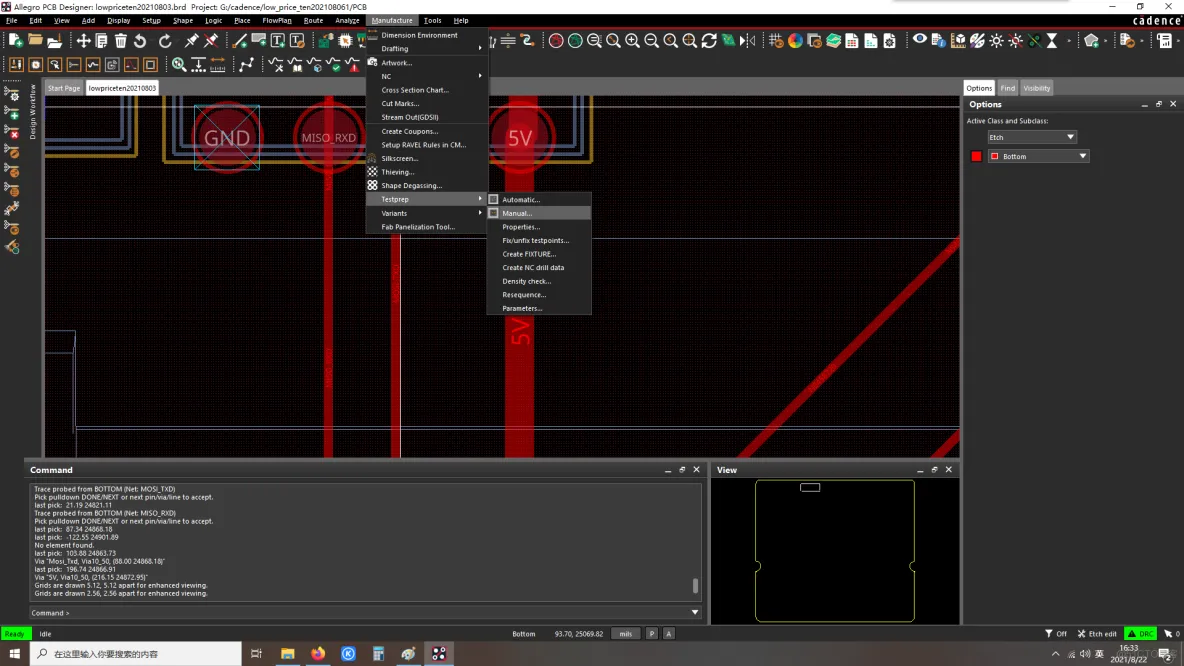Expand the NC submenu
Image resolution: width=1184 pixels, height=666 pixels.
coord(427,76)
